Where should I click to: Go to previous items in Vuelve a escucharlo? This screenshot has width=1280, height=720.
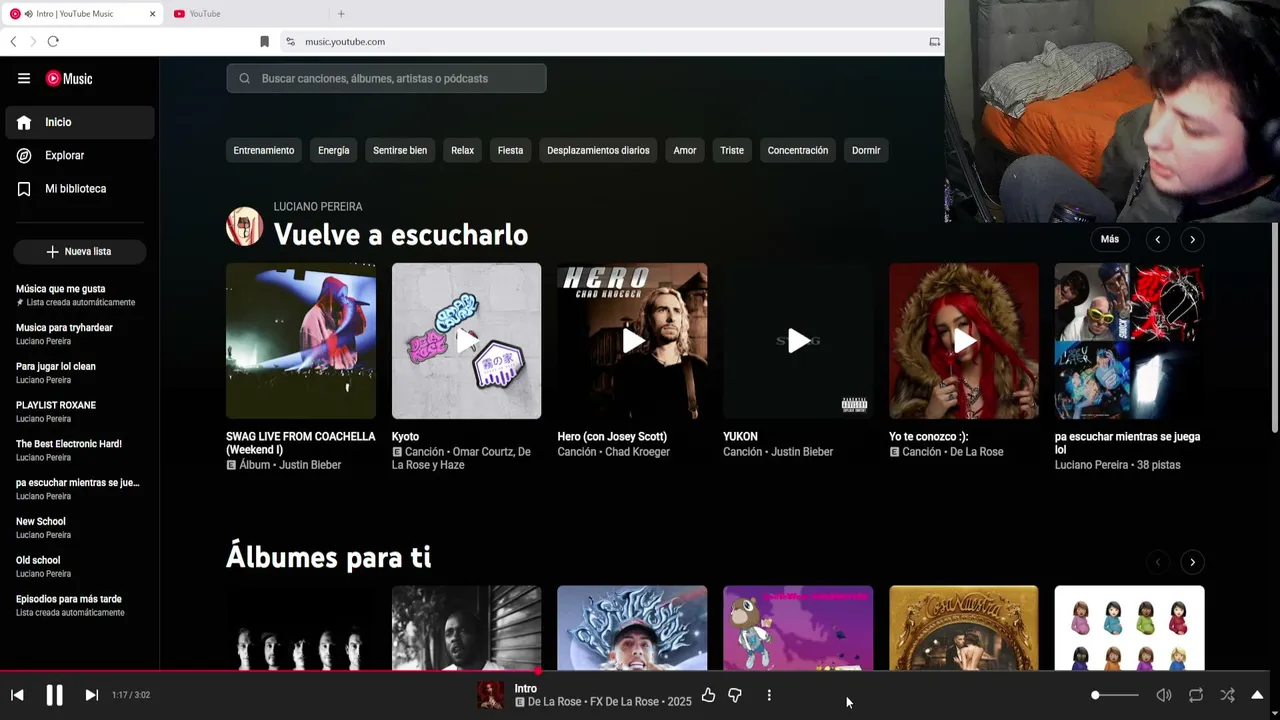click(x=1158, y=239)
